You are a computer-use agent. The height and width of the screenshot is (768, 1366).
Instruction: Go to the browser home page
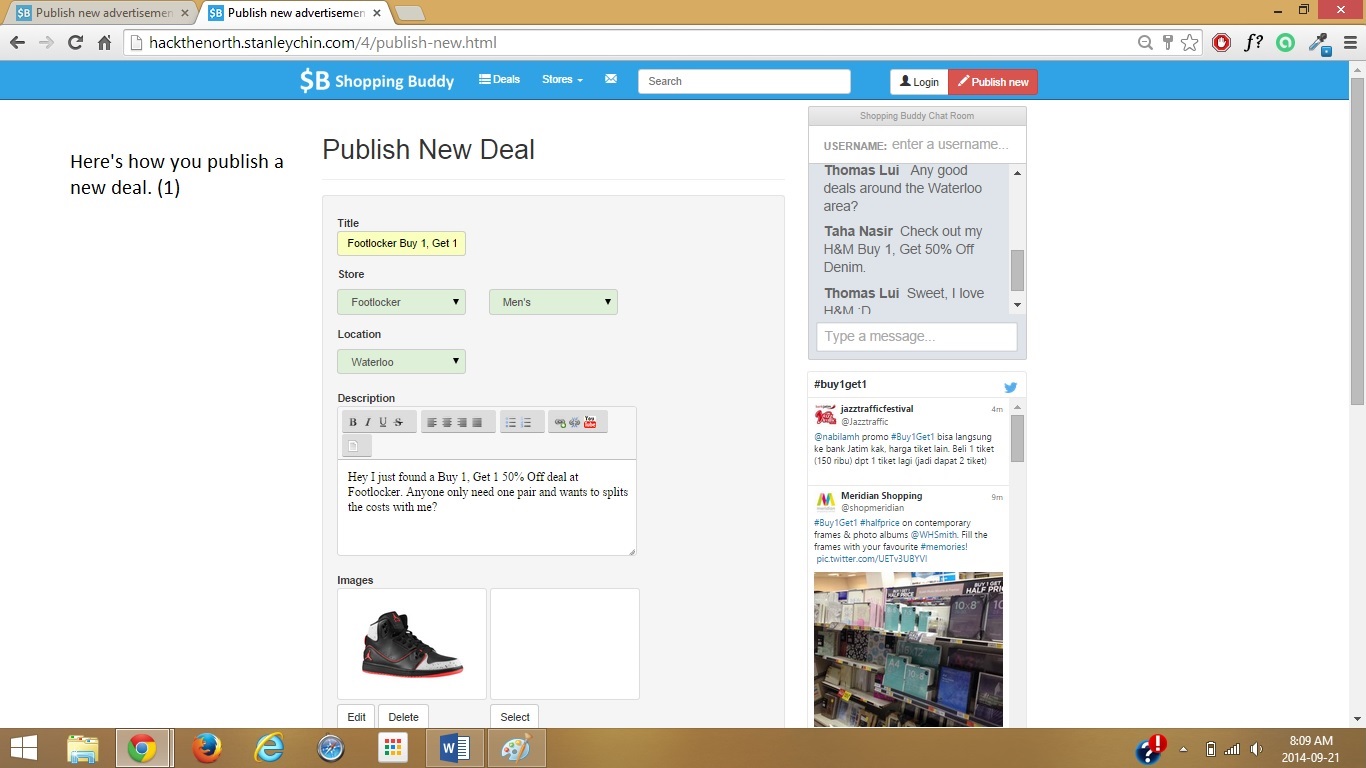[x=104, y=42]
